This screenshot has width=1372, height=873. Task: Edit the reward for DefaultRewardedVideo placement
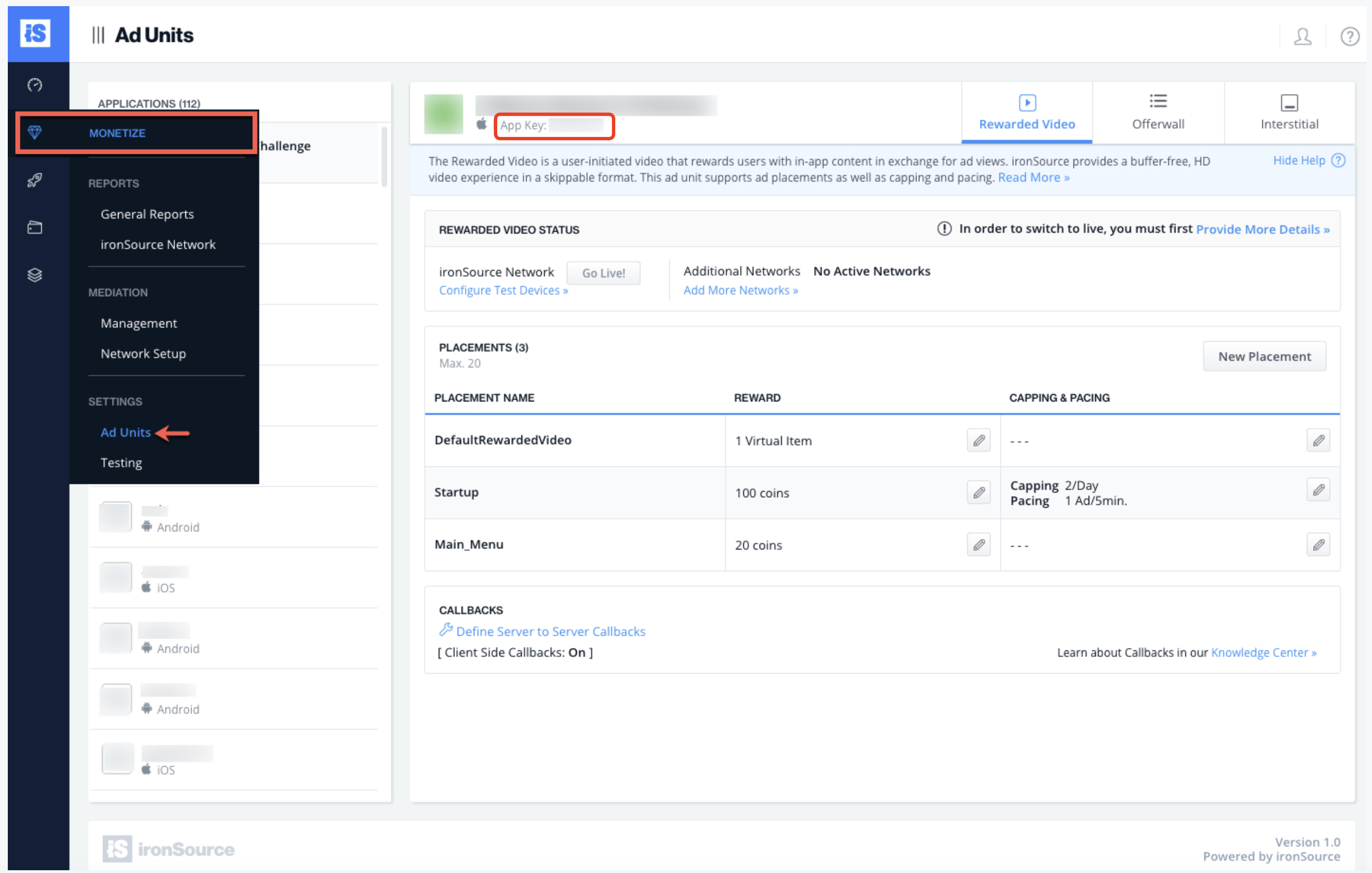978,440
